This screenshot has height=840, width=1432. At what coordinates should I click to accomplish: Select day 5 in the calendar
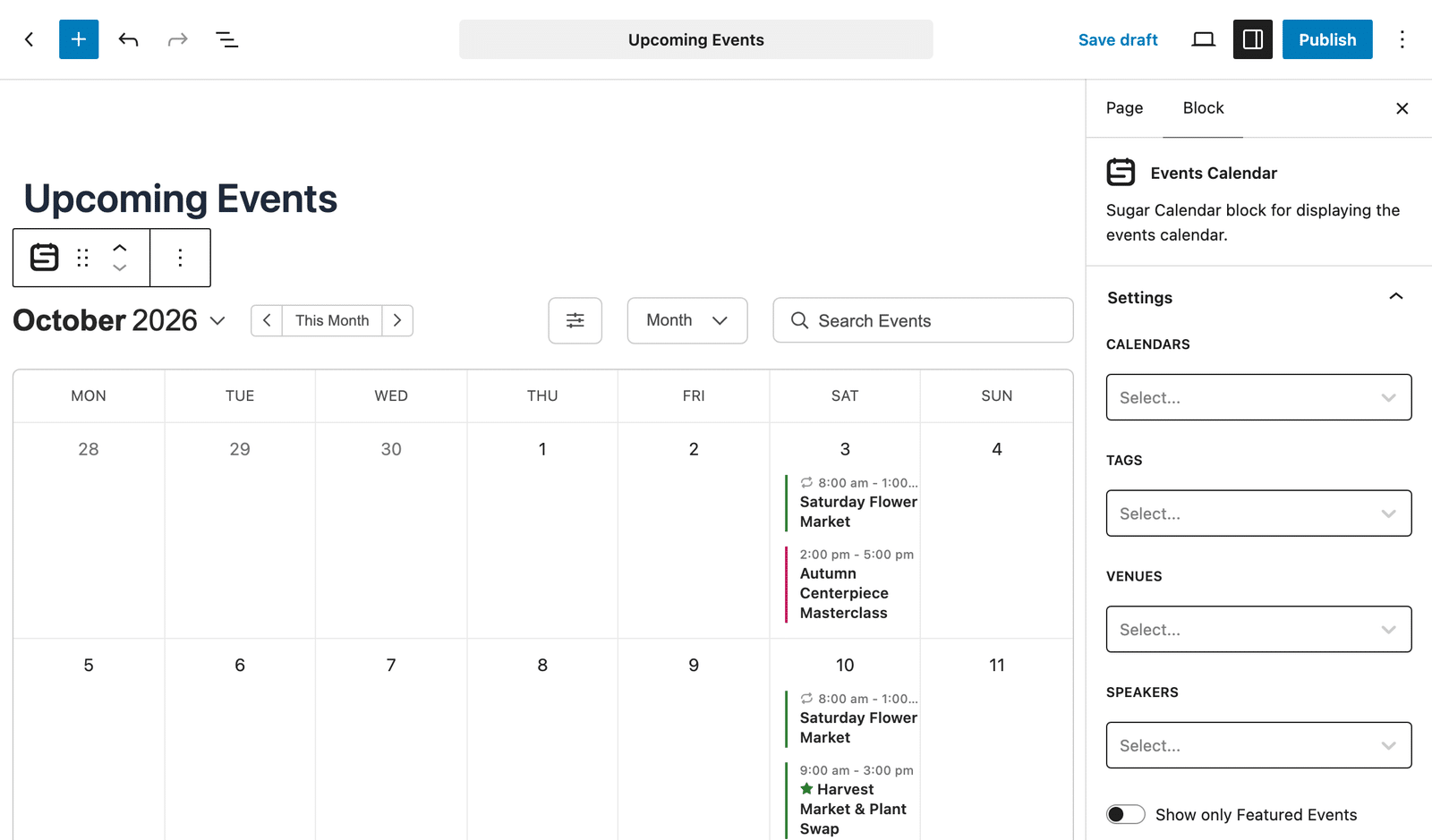[x=89, y=665]
